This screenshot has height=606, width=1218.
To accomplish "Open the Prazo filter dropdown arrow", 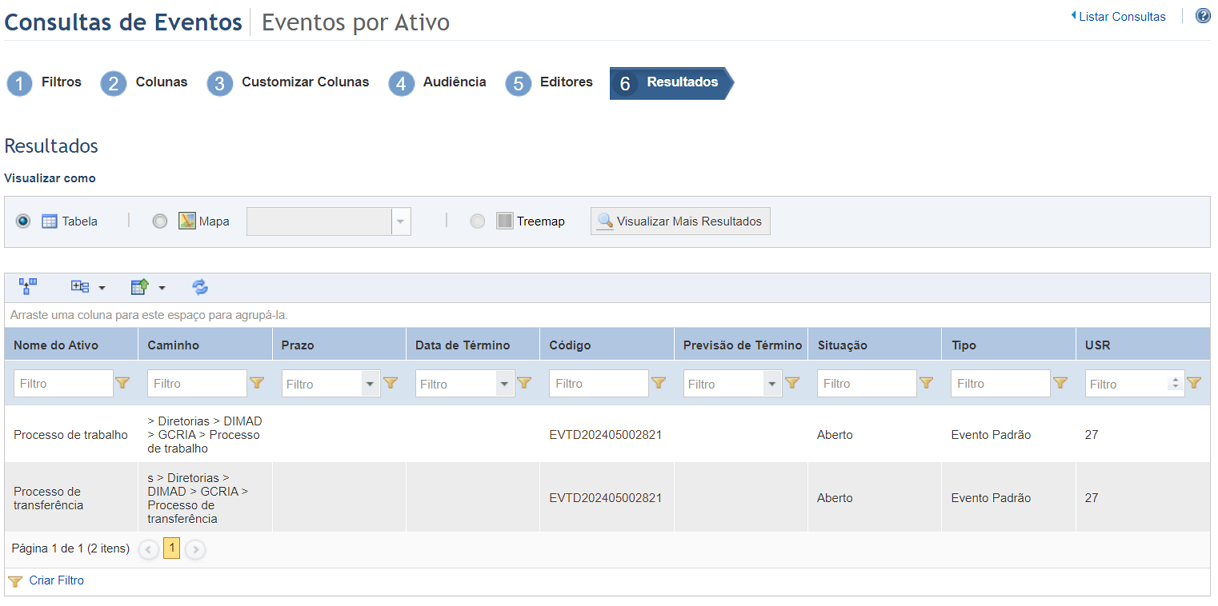I will (x=371, y=383).
